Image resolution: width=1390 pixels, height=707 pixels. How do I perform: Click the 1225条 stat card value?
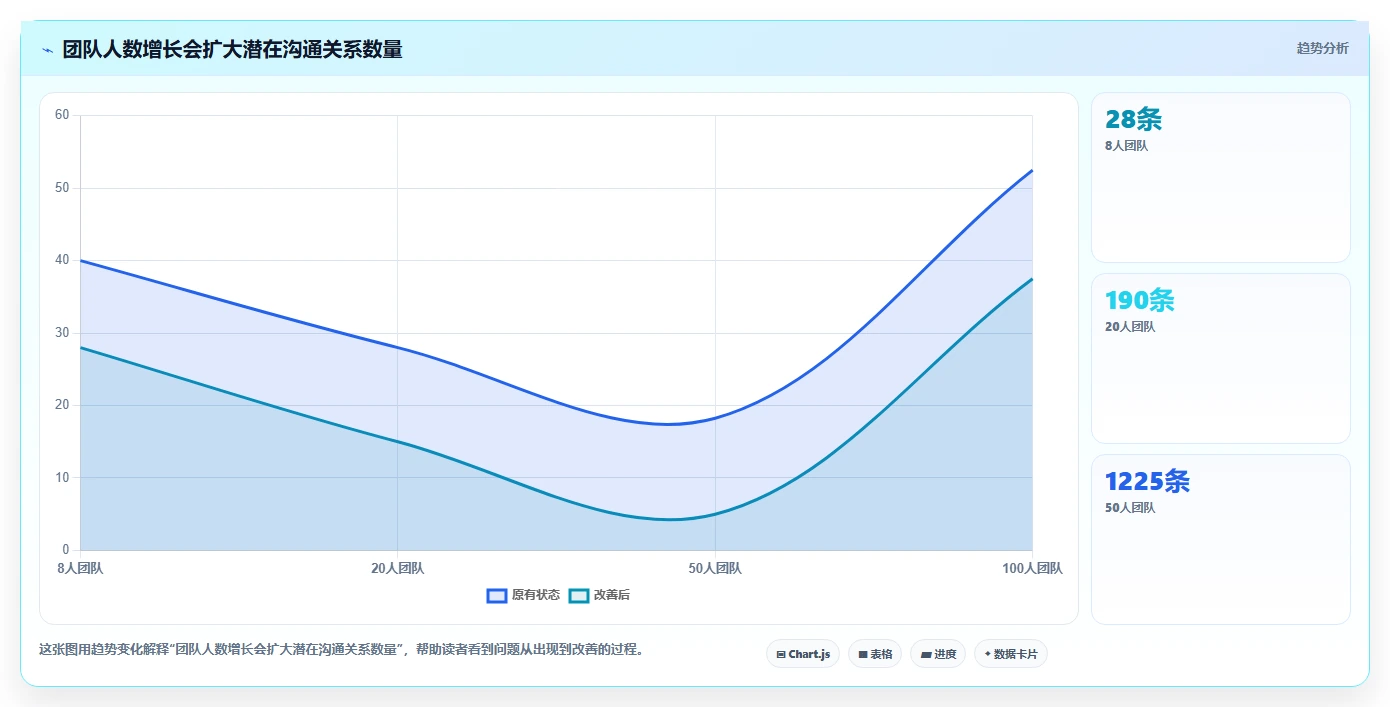pyautogui.click(x=1148, y=481)
